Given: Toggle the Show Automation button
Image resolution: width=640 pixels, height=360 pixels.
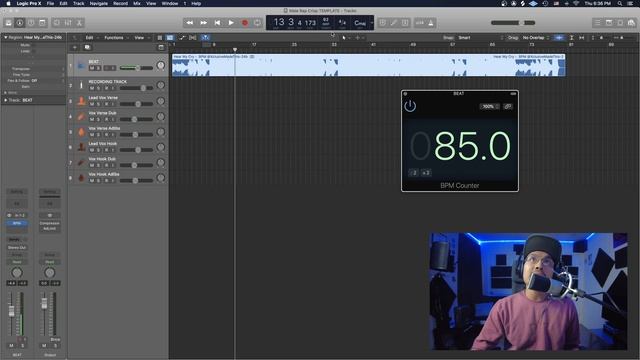Looking at the screenshot, I should coord(182,38).
